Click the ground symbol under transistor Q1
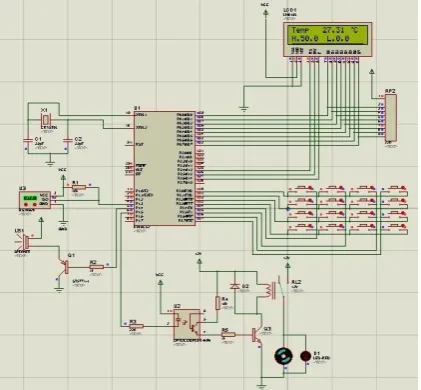Viewport: 421px width, 390px height. tap(59, 289)
